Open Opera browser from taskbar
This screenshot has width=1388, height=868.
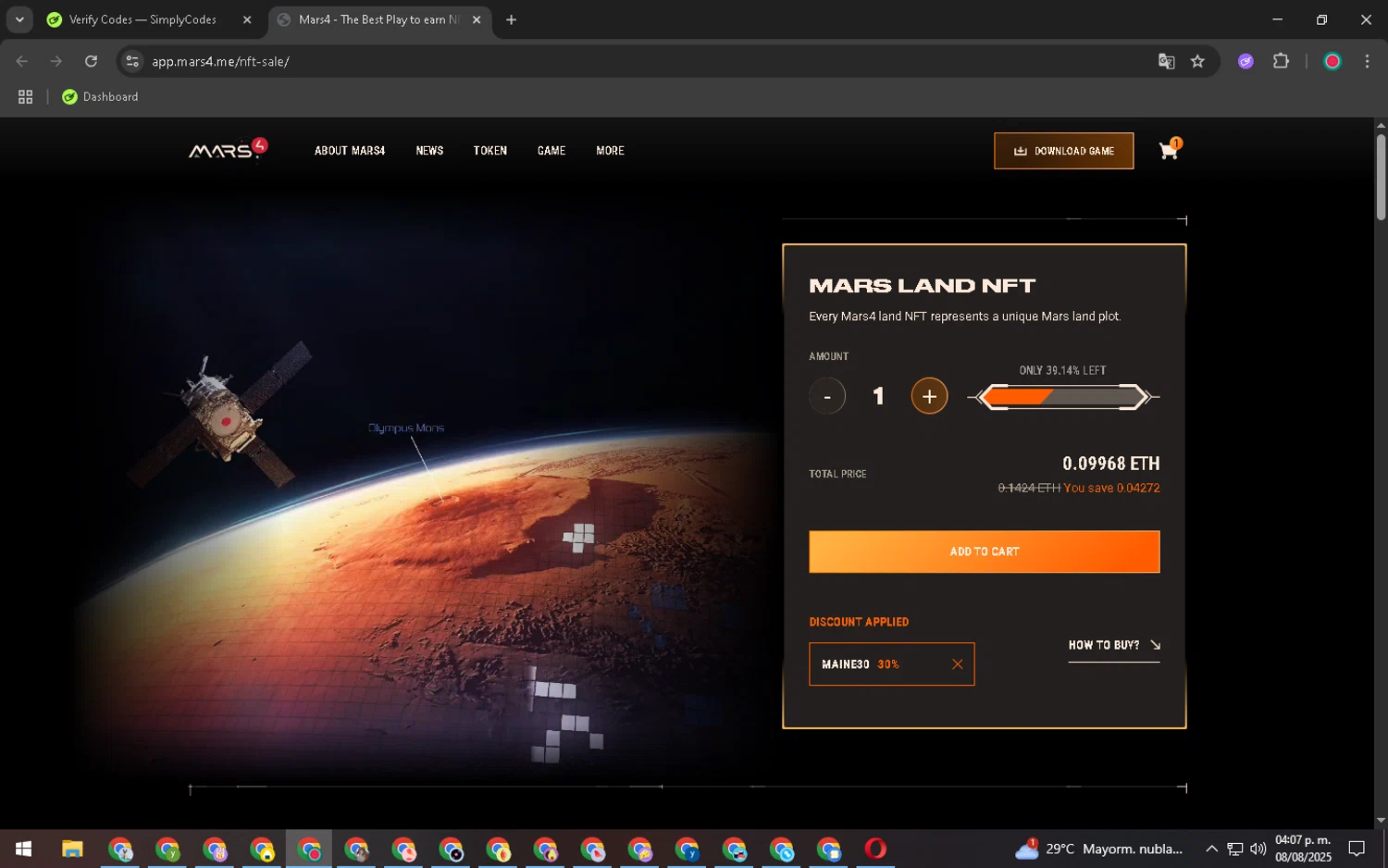click(875, 849)
